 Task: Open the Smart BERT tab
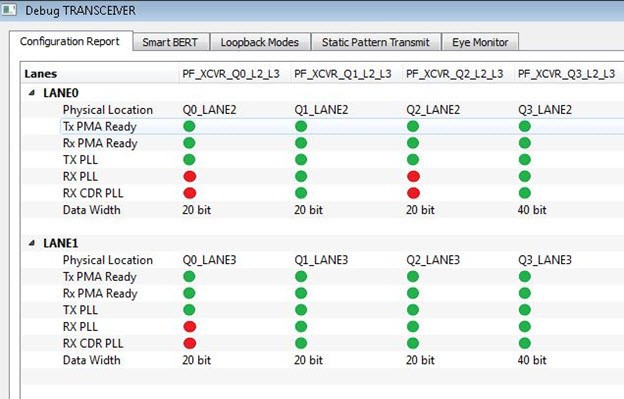pos(170,42)
